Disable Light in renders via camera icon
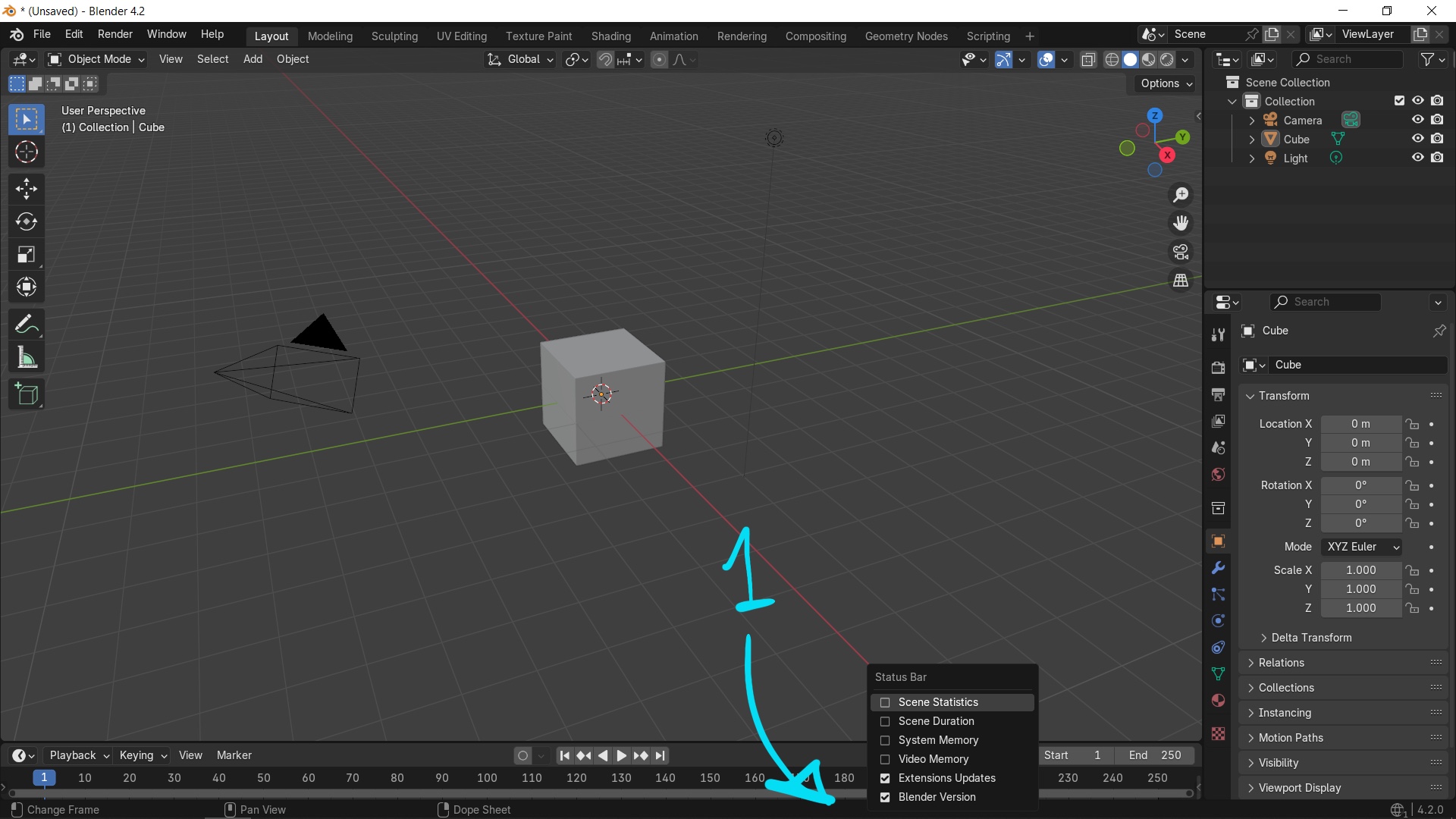 coord(1437,158)
